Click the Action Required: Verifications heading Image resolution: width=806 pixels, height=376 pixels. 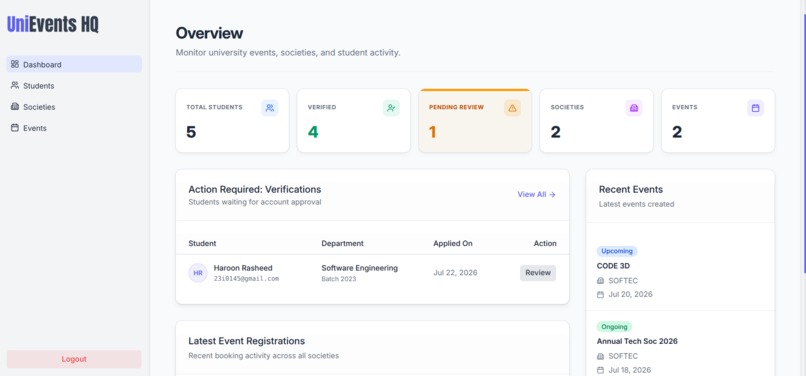[x=255, y=189]
